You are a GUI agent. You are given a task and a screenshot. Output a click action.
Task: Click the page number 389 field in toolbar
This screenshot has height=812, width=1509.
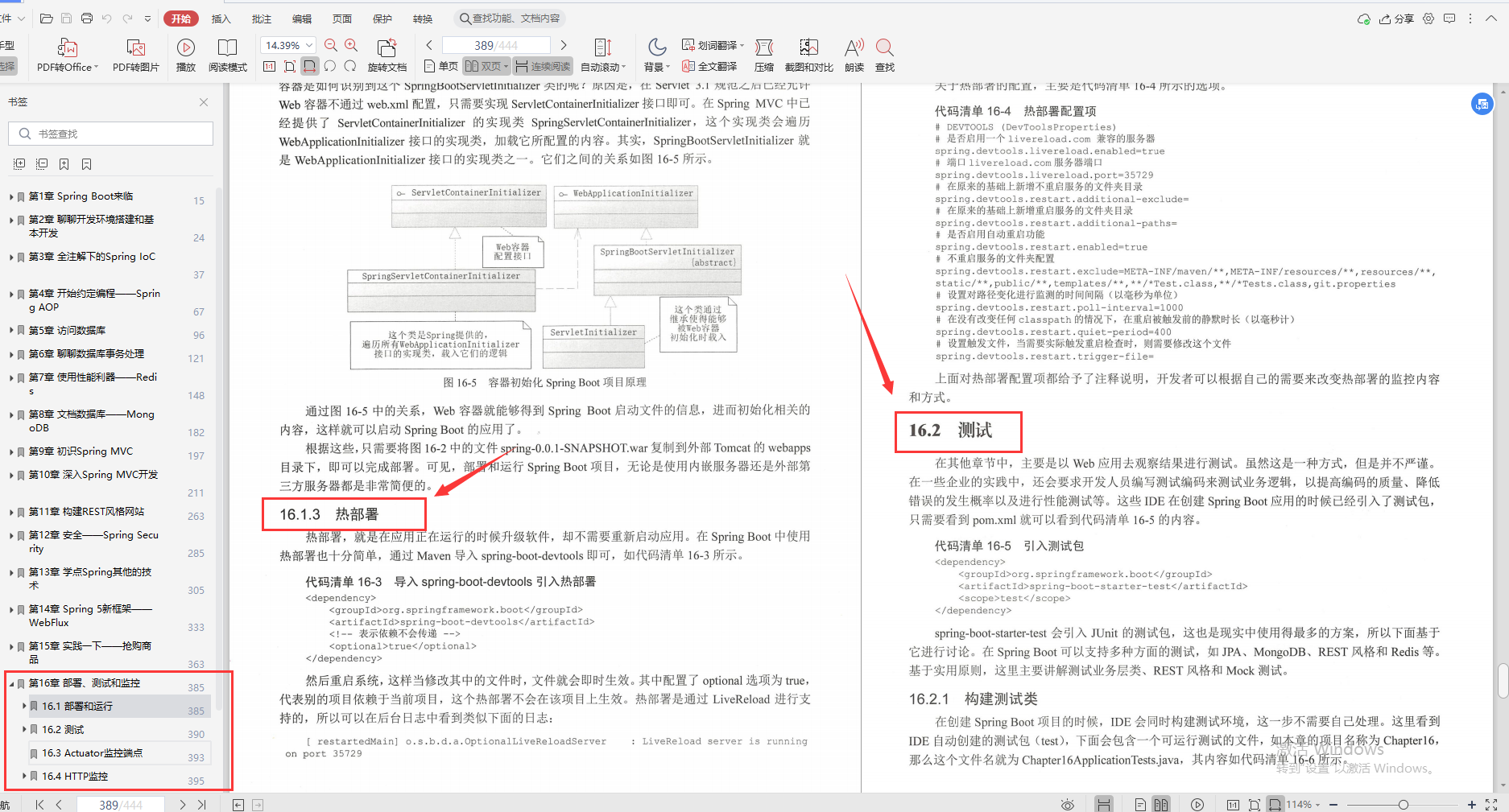[x=496, y=45]
